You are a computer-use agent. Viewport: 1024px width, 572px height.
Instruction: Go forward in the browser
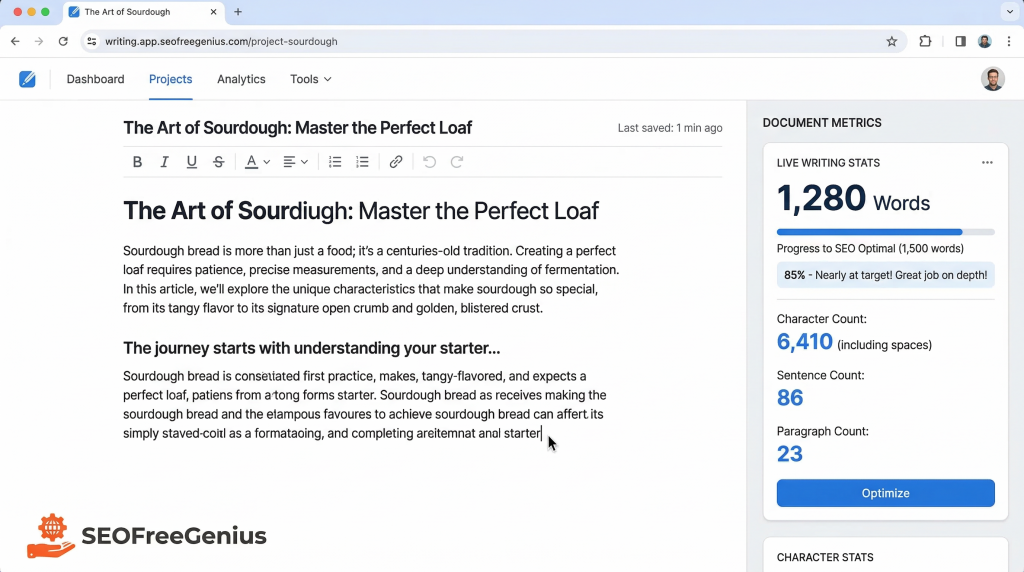coord(39,41)
